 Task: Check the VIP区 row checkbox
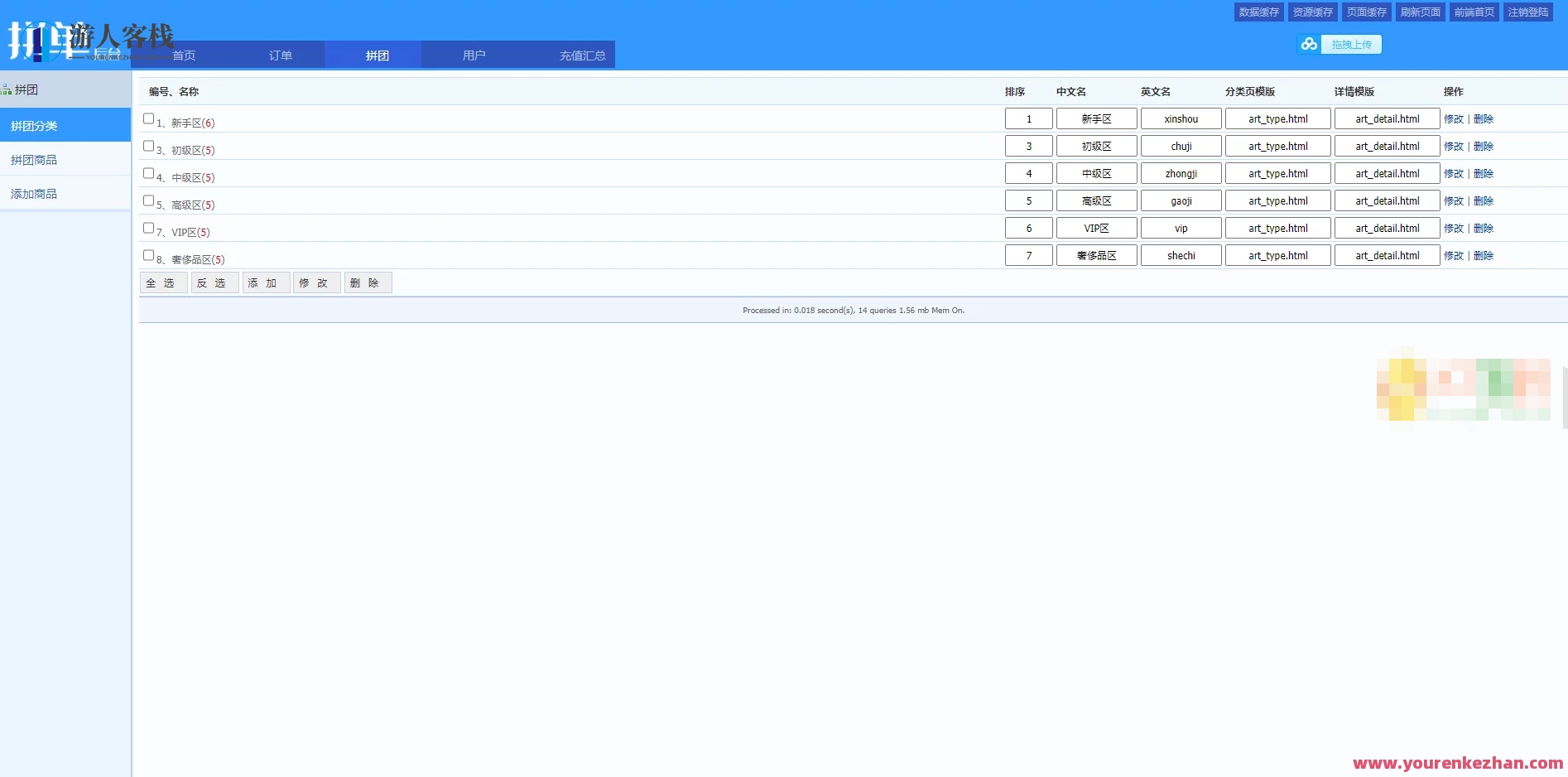(x=148, y=228)
